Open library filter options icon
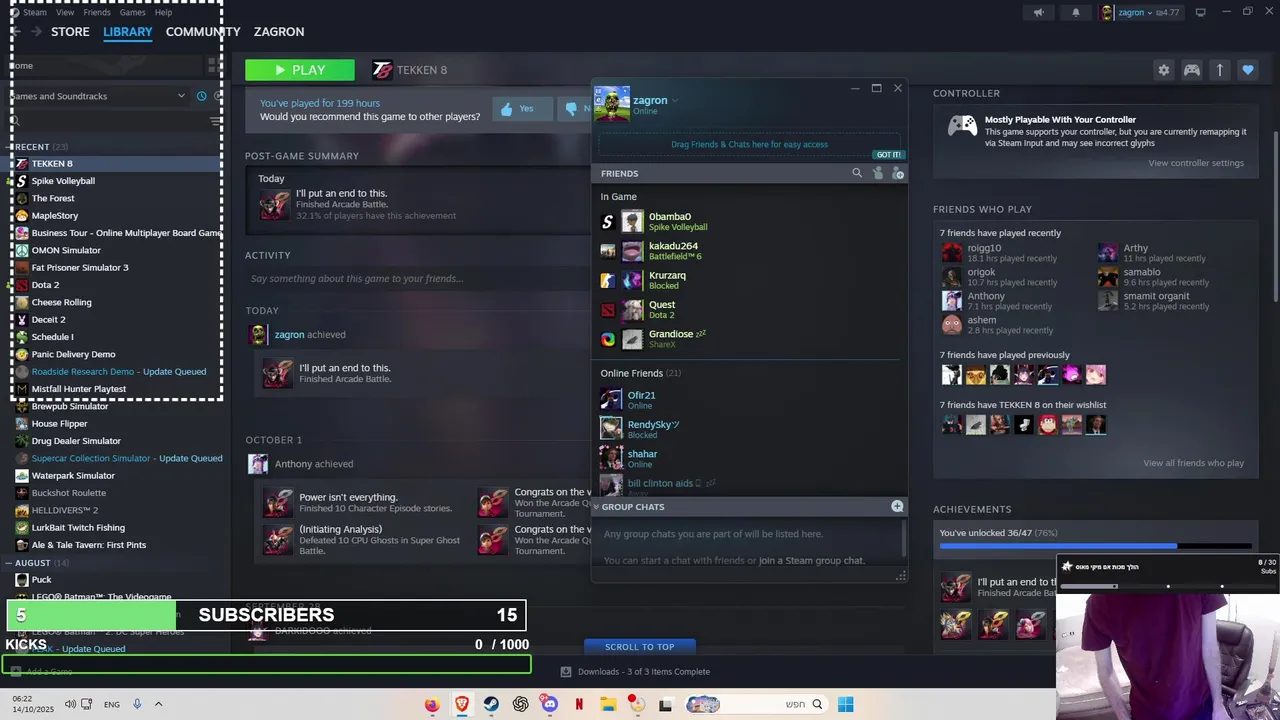1280x720 pixels. pos(216,120)
